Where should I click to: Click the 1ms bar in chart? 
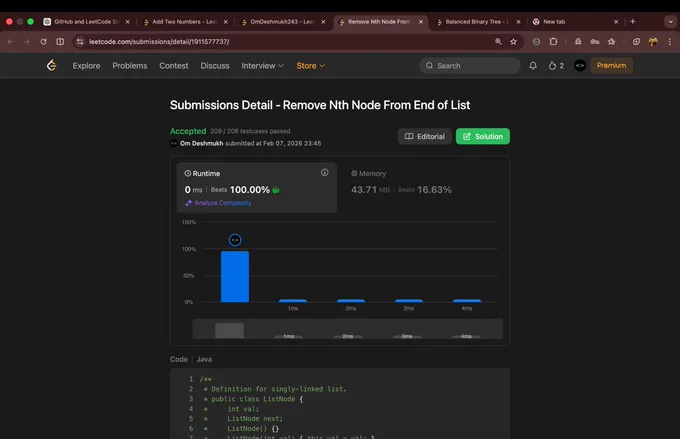tap(293, 301)
